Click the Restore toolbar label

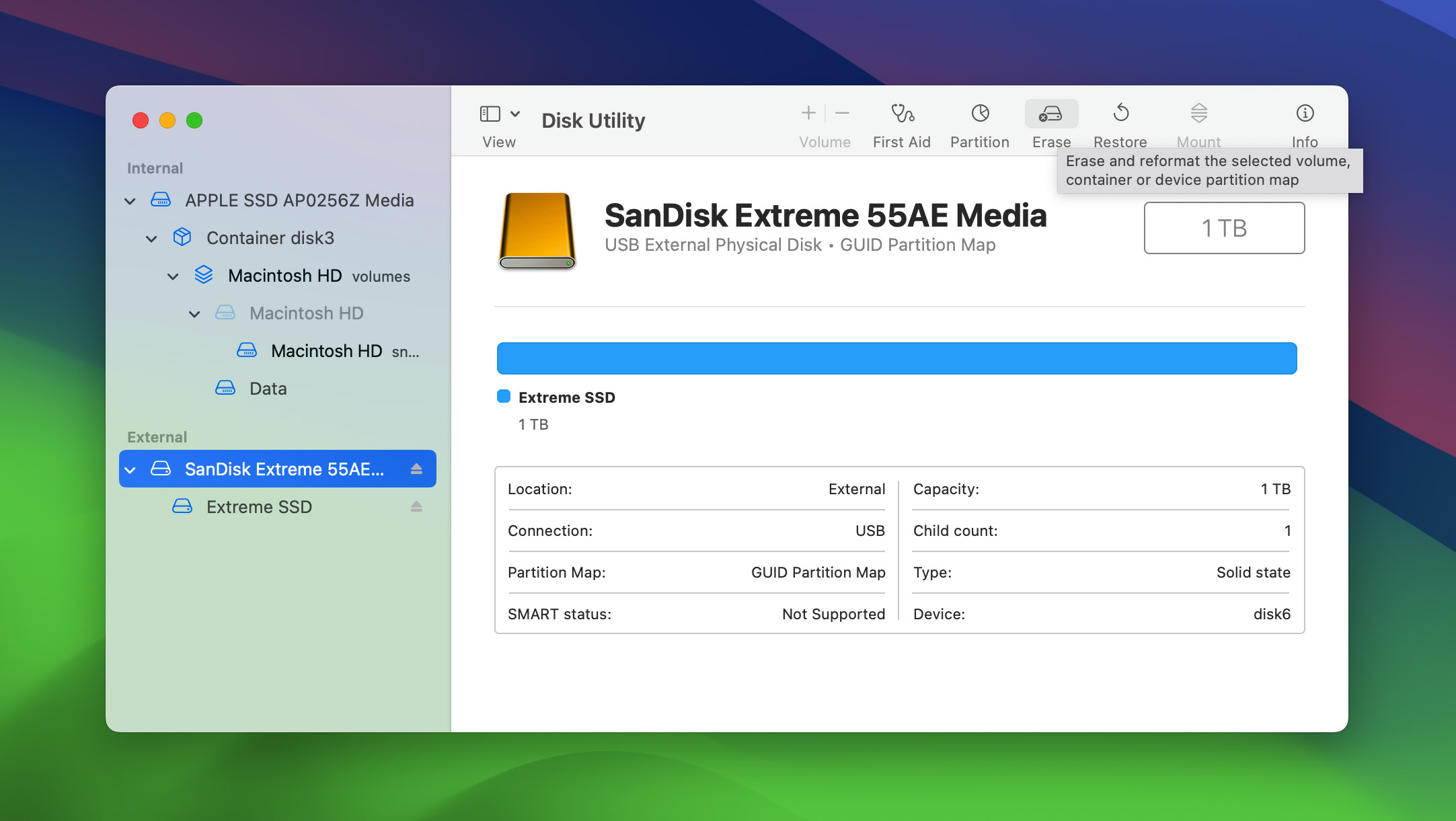(1120, 142)
